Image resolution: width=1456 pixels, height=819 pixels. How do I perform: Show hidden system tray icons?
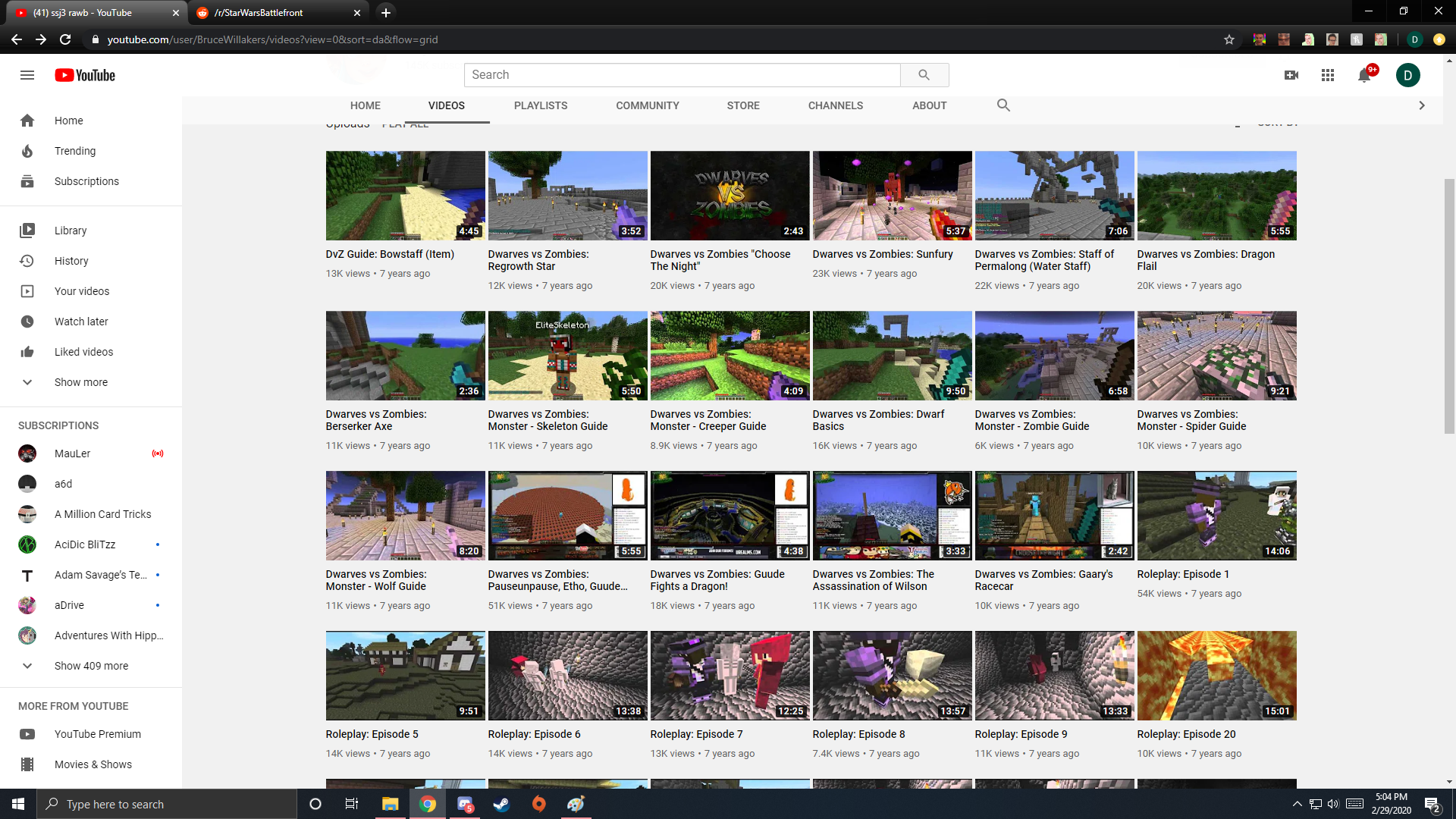point(1297,804)
